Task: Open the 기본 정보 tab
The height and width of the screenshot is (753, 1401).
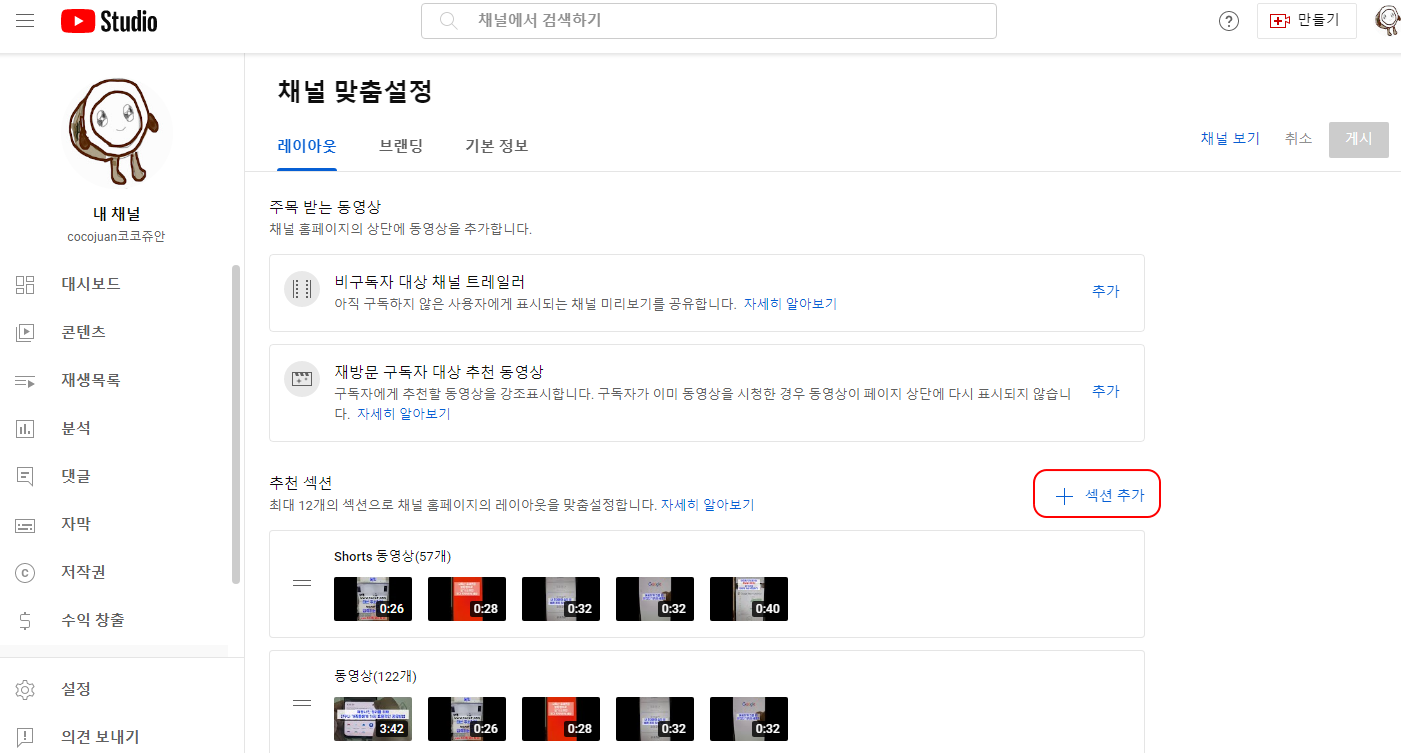Action: pos(497,146)
